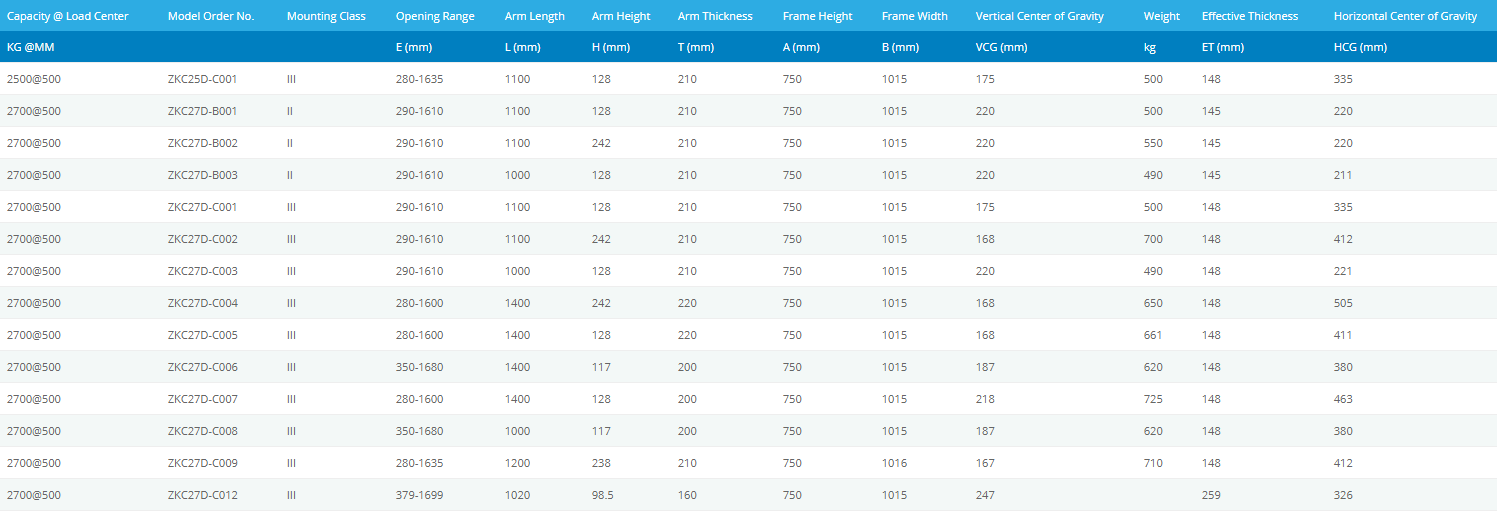The image size is (1497, 526).
Task: Click weight value '700'
Action: coord(1153,239)
